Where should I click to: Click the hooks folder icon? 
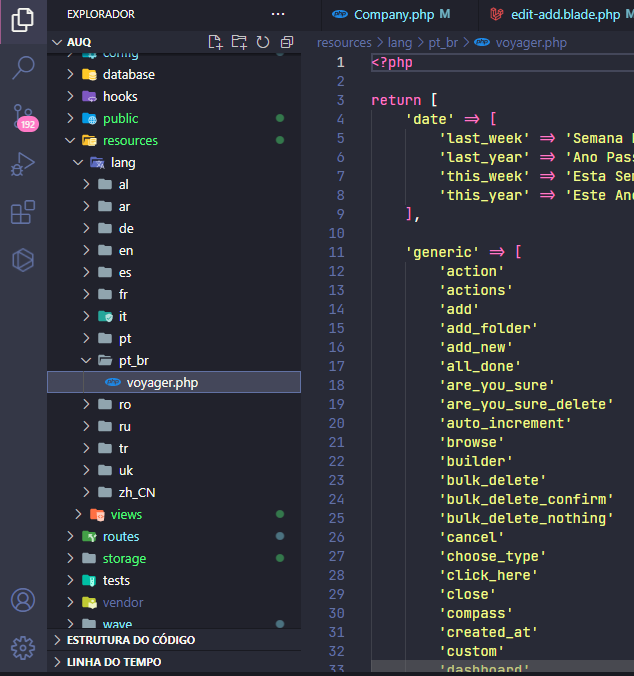pos(90,97)
